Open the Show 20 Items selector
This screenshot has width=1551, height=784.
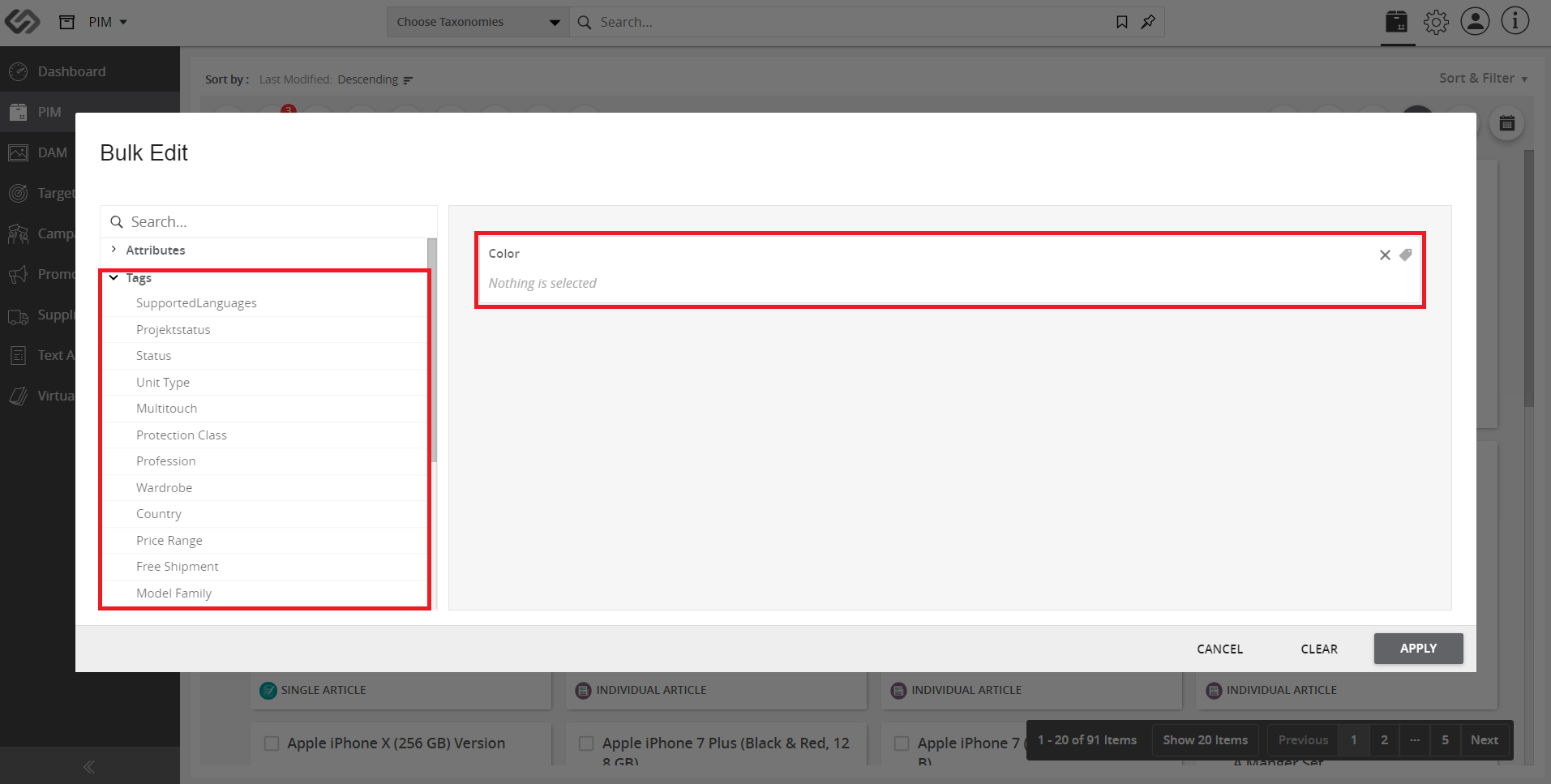1205,740
